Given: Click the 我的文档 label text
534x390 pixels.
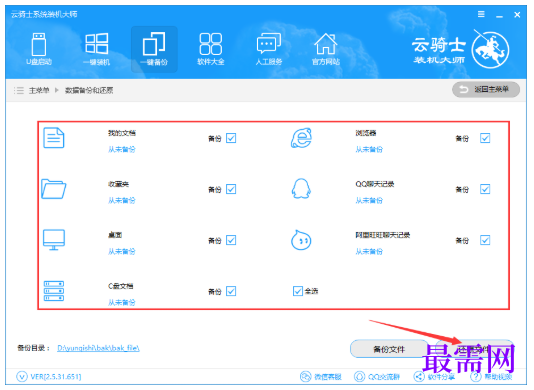Looking at the screenshot, I should [122, 133].
